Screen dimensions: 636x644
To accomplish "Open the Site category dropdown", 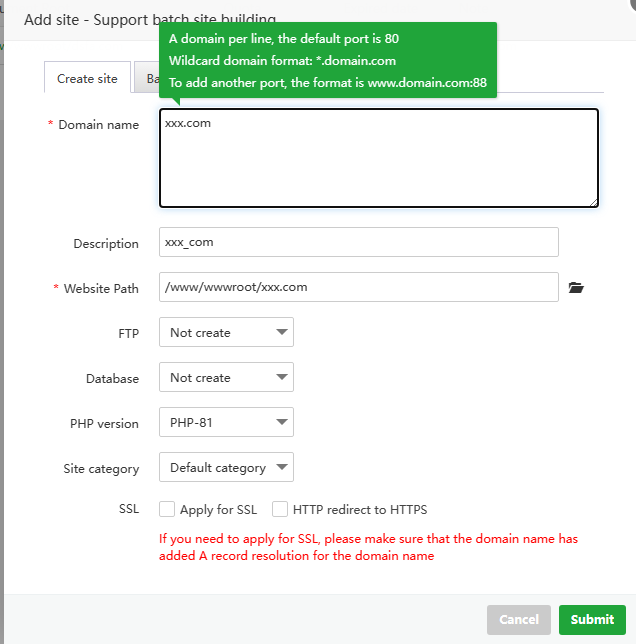I will coord(226,467).
